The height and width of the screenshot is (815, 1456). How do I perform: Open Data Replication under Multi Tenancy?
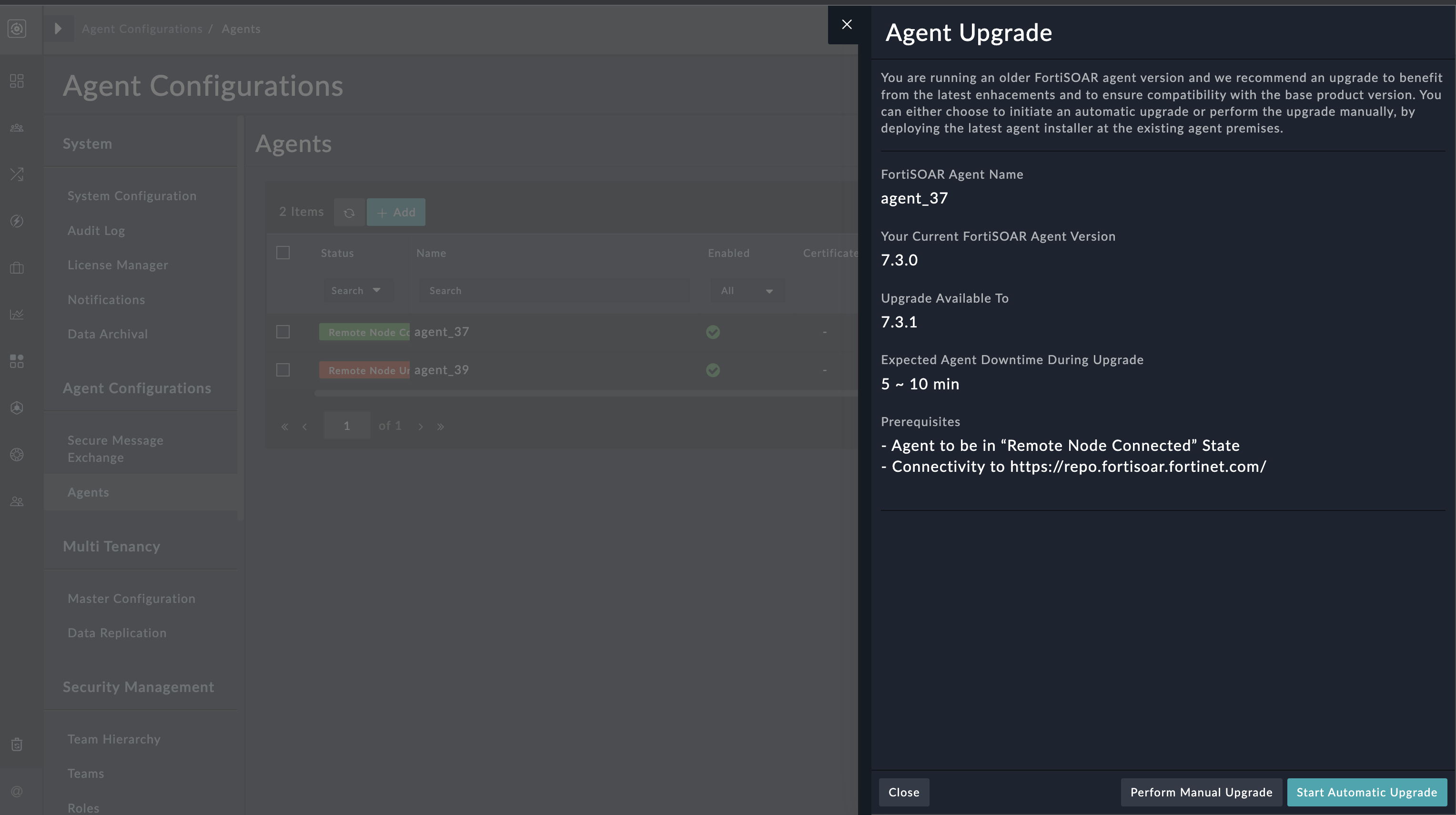point(117,632)
